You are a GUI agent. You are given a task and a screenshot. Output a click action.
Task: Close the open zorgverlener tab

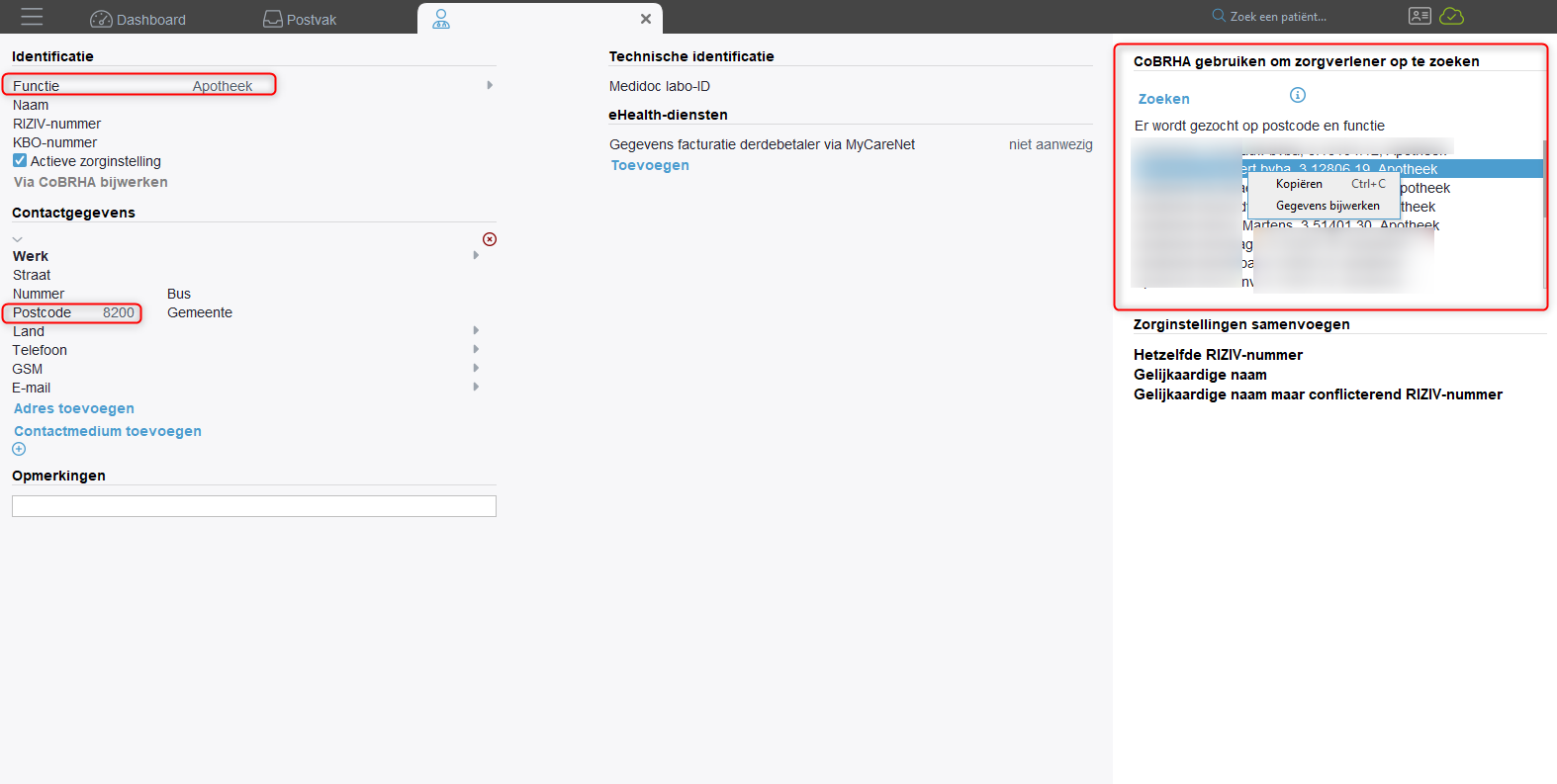[x=646, y=19]
